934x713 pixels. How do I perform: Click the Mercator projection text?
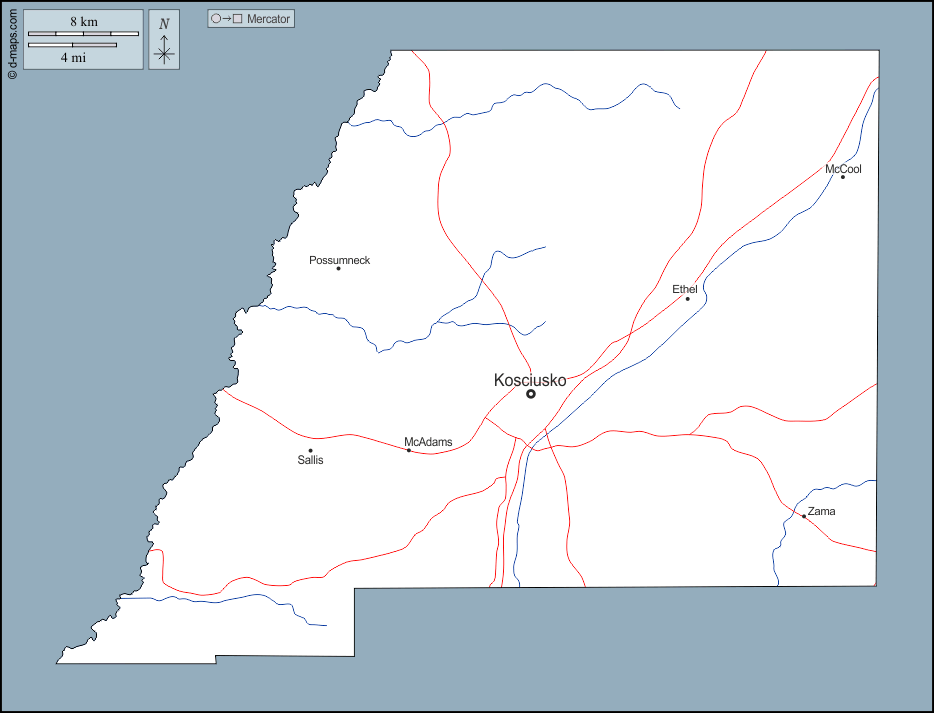point(270,19)
